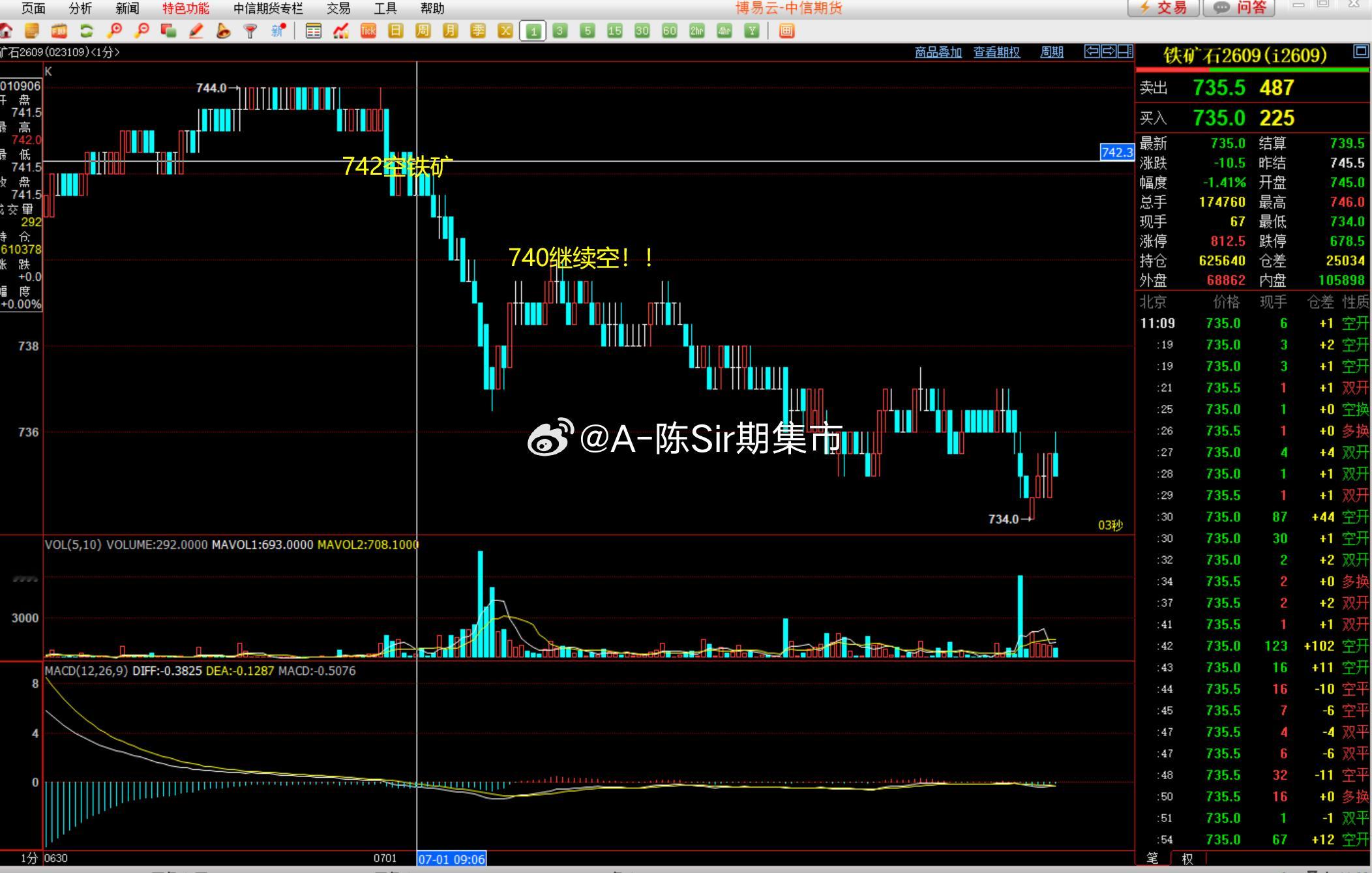Screen dimensions: 1372x873
Task: Open the 中信期货专栏 menu
Action: point(268,8)
